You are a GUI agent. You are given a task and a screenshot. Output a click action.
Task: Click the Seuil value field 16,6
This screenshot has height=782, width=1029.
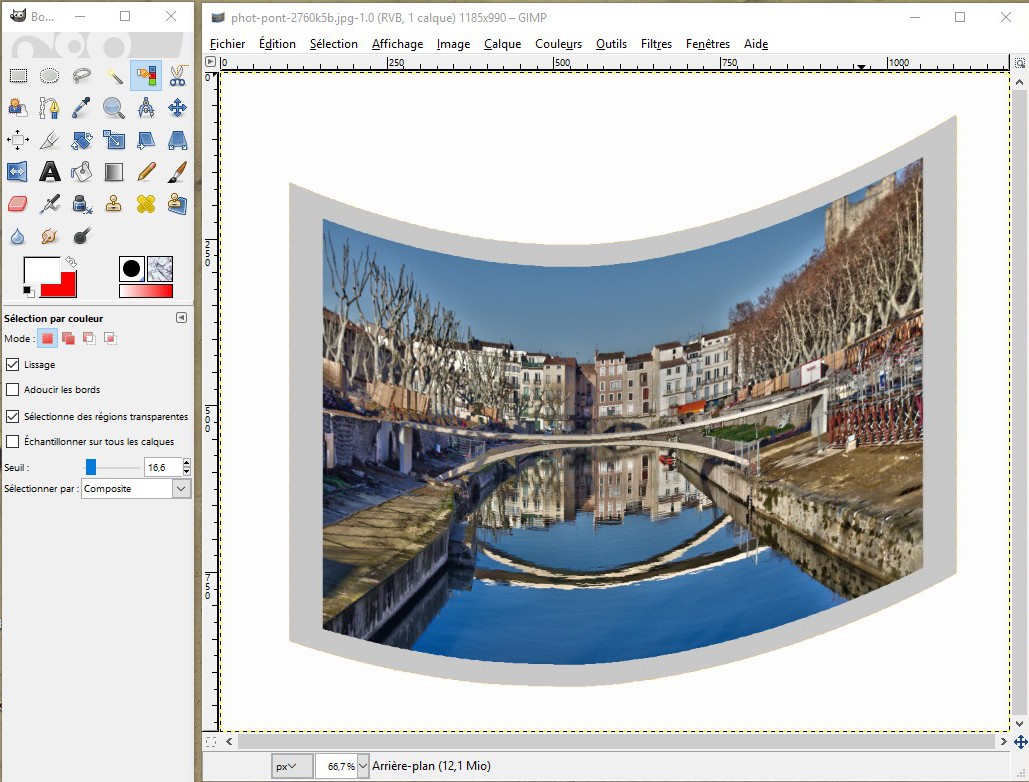pyautogui.click(x=162, y=467)
